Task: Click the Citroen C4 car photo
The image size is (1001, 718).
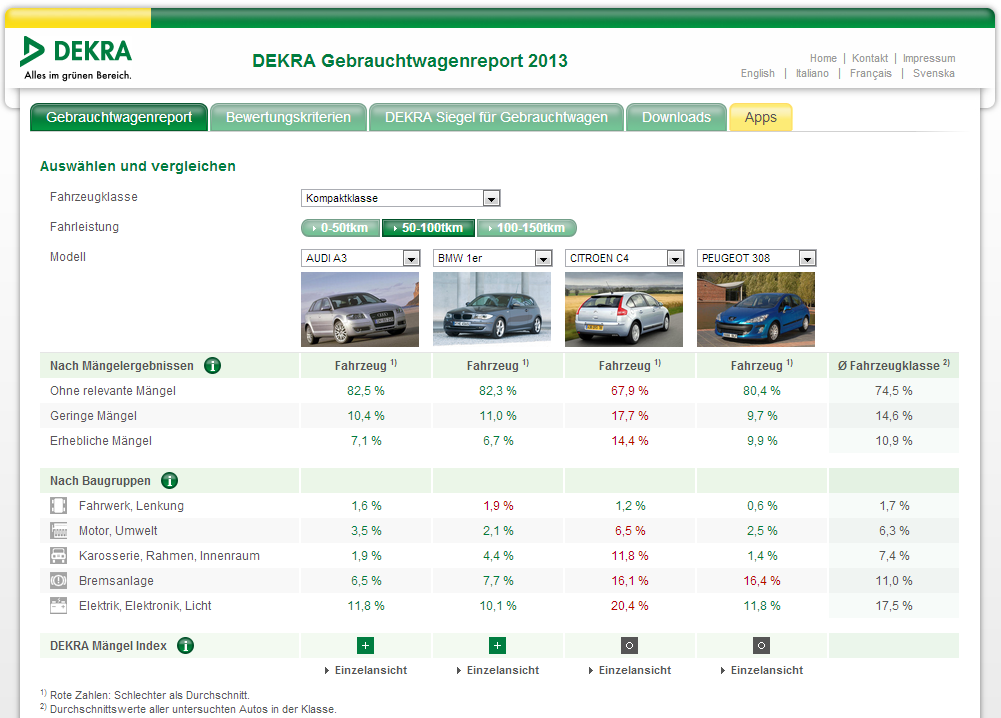Action: pos(624,310)
